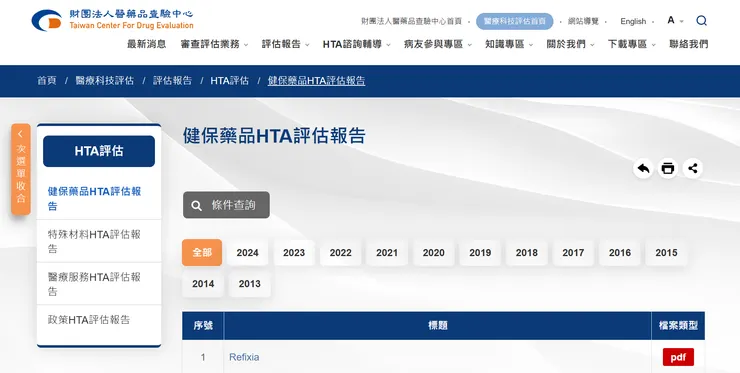Viewport: 740px width, 373px height.
Task: Filter reports by year 2023
Action: [294, 253]
